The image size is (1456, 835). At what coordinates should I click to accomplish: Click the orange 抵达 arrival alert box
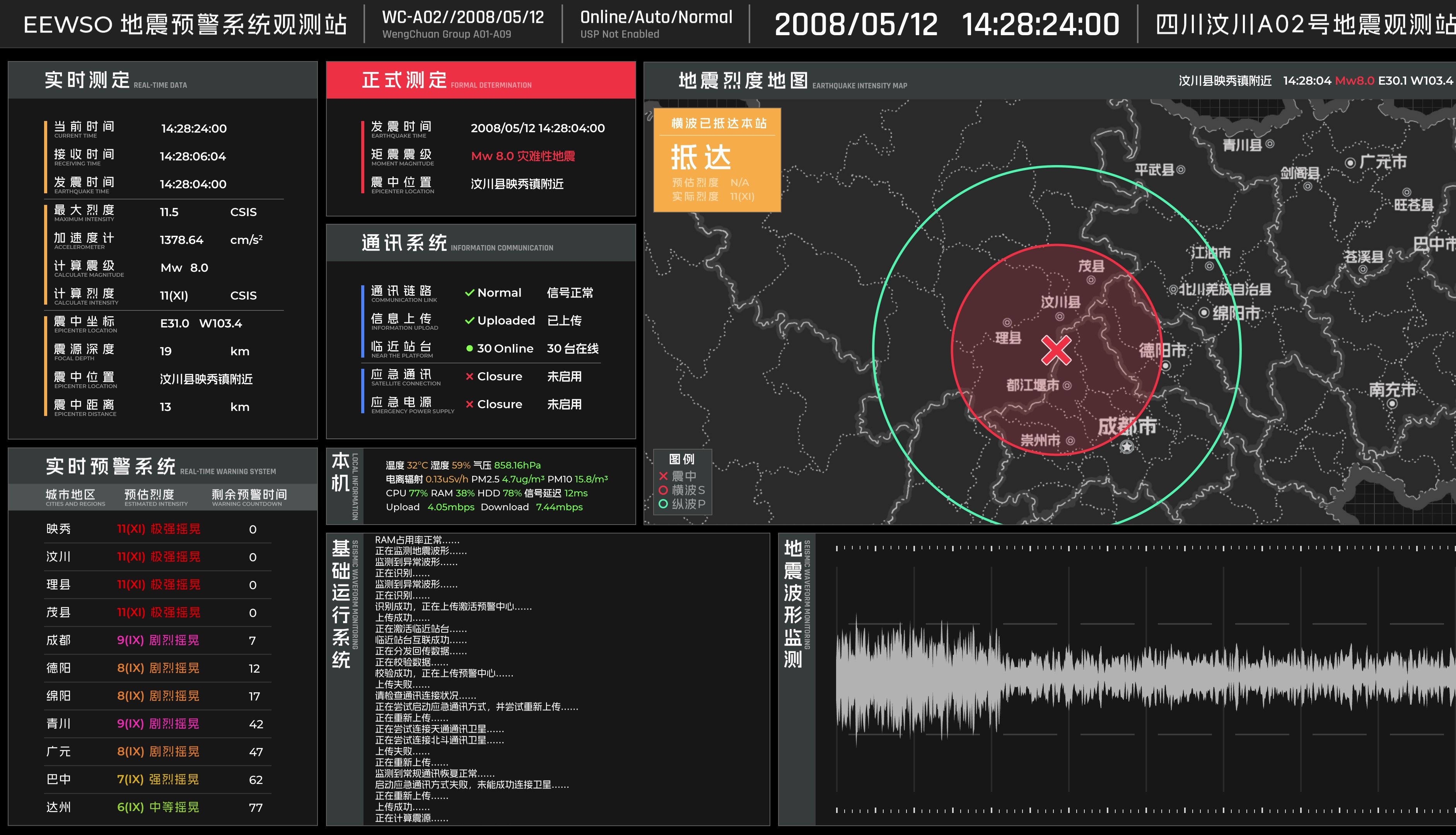pos(717,160)
